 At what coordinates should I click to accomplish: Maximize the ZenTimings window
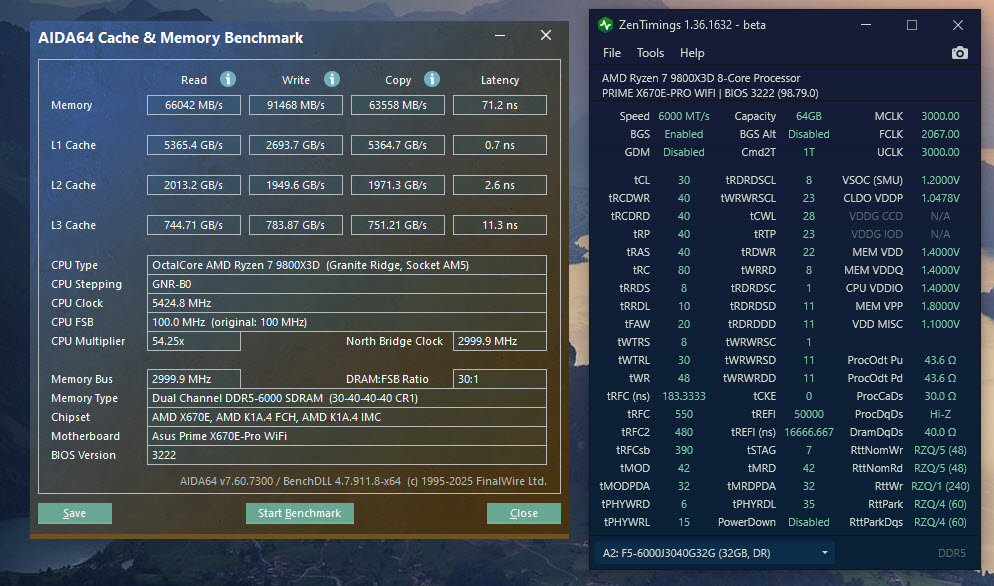tap(912, 25)
